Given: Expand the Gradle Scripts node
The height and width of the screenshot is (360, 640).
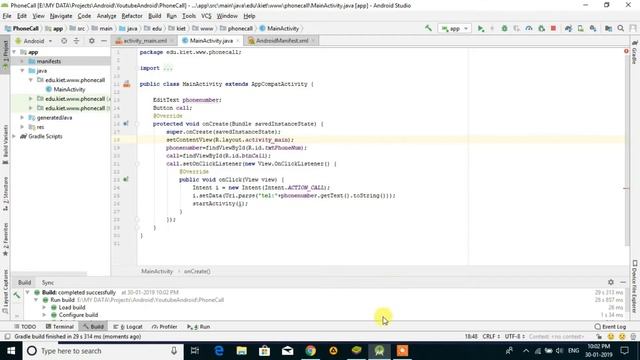Looking at the screenshot, I should [15, 136].
